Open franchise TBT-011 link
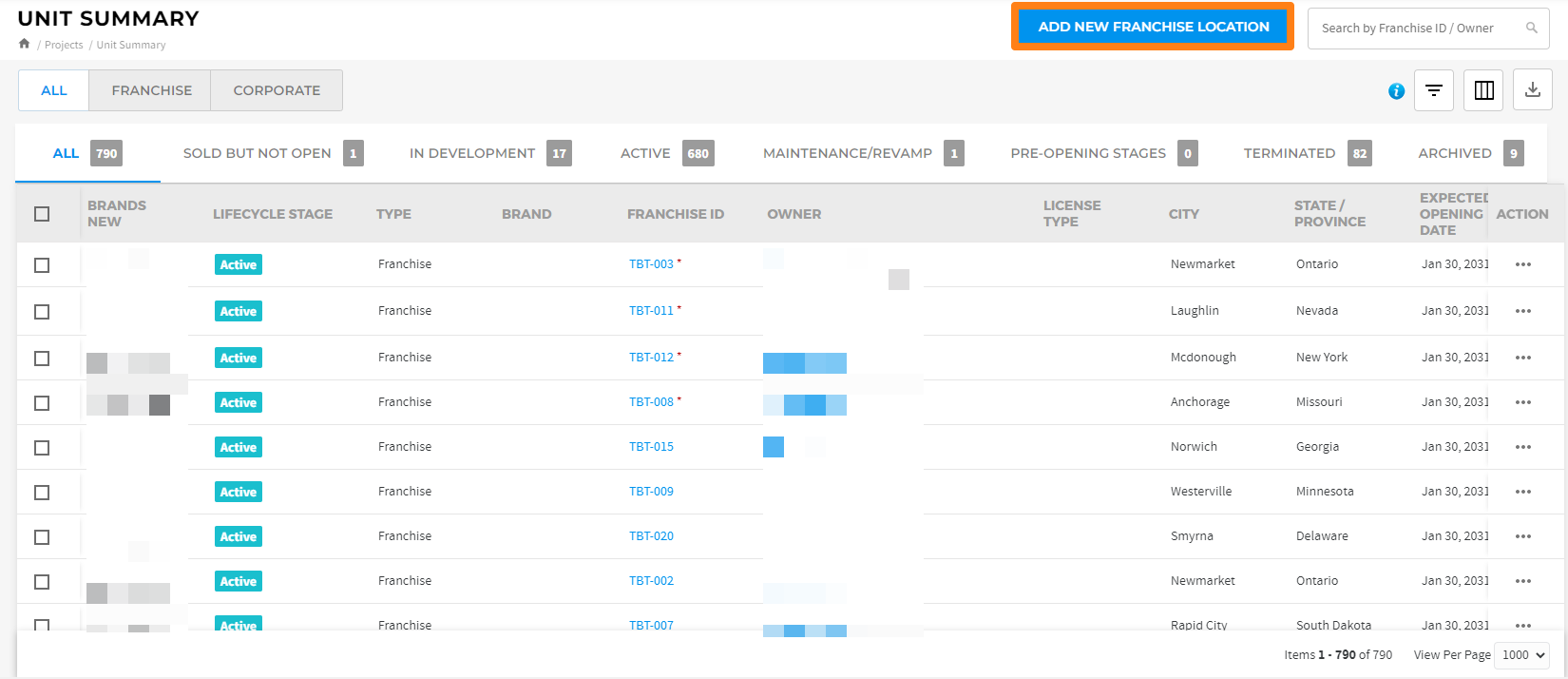Screen dimensions: 1568x679 (x=651, y=311)
